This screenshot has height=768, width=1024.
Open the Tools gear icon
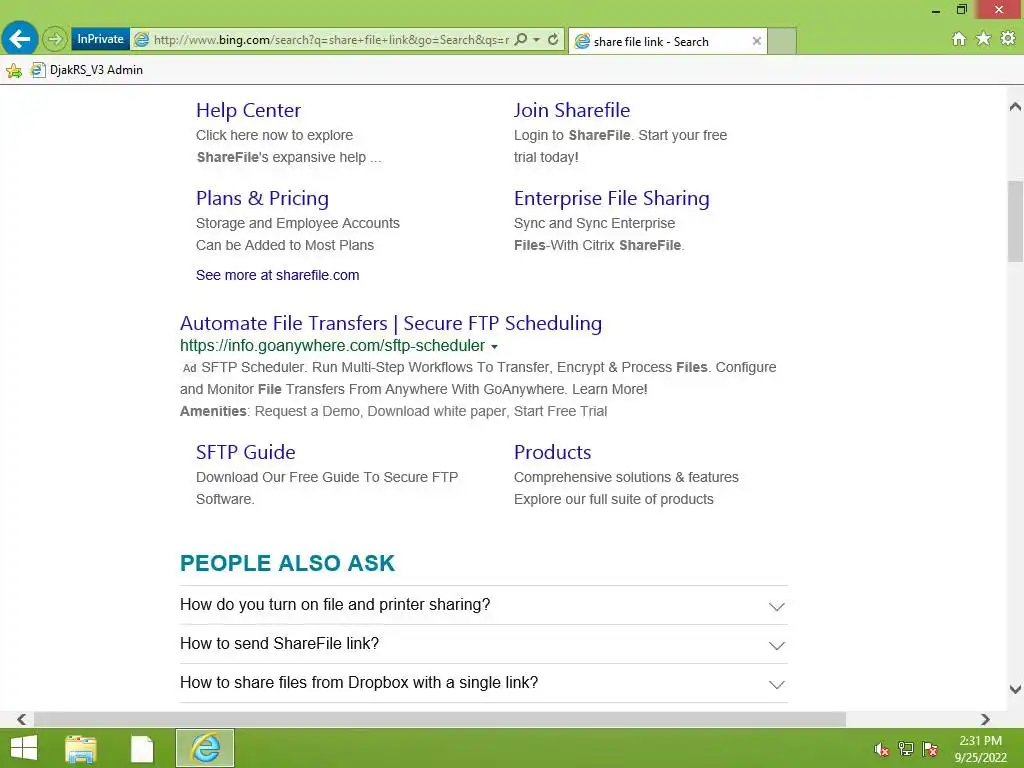[x=1008, y=39]
